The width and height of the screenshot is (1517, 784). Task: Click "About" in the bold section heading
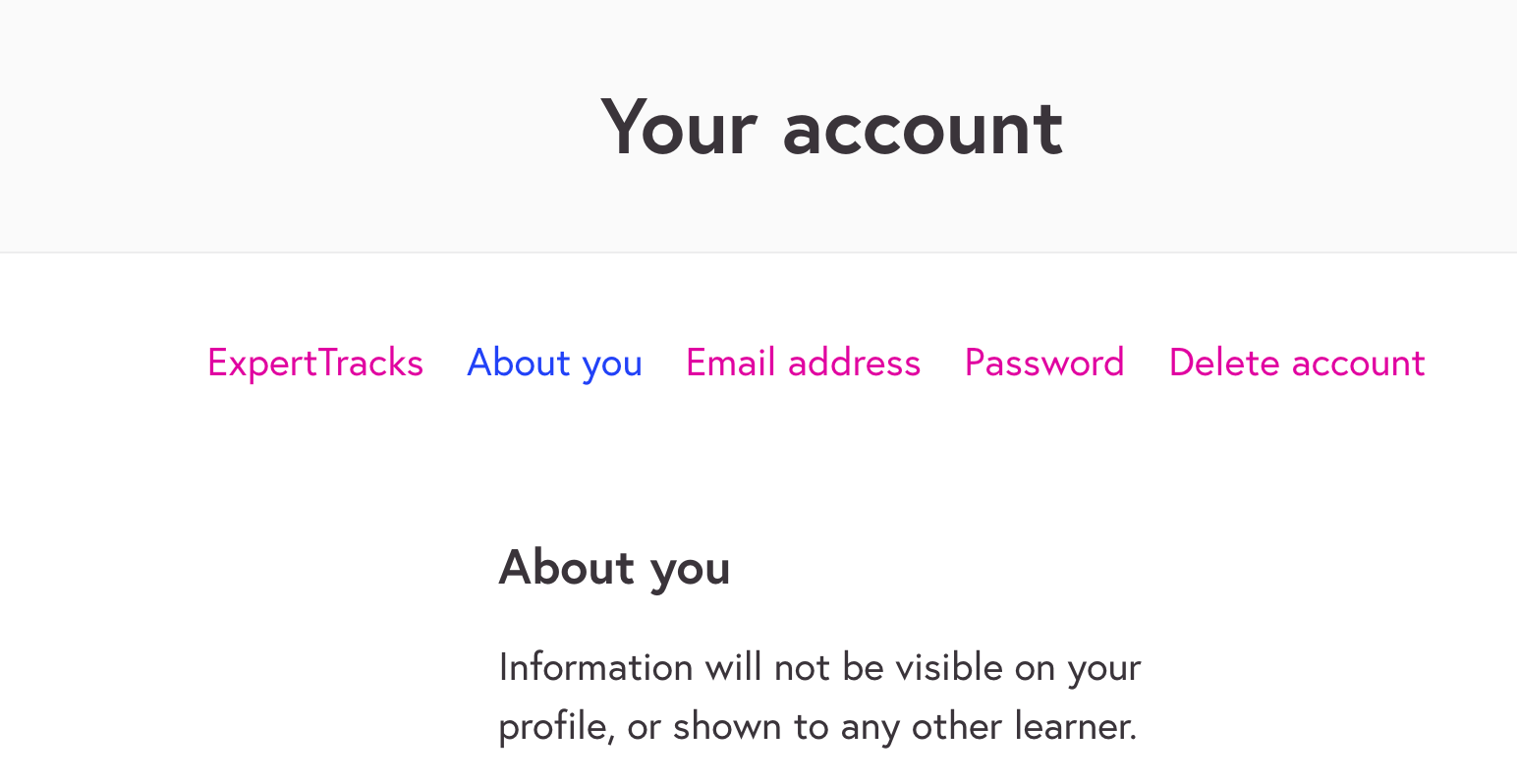coord(567,567)
